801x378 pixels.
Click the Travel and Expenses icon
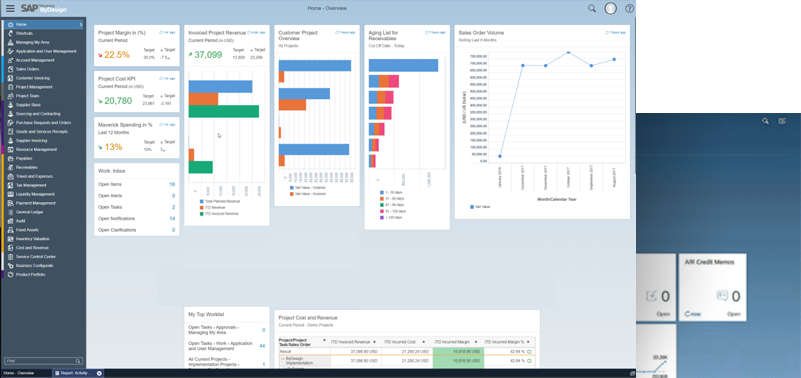(10, 176)
